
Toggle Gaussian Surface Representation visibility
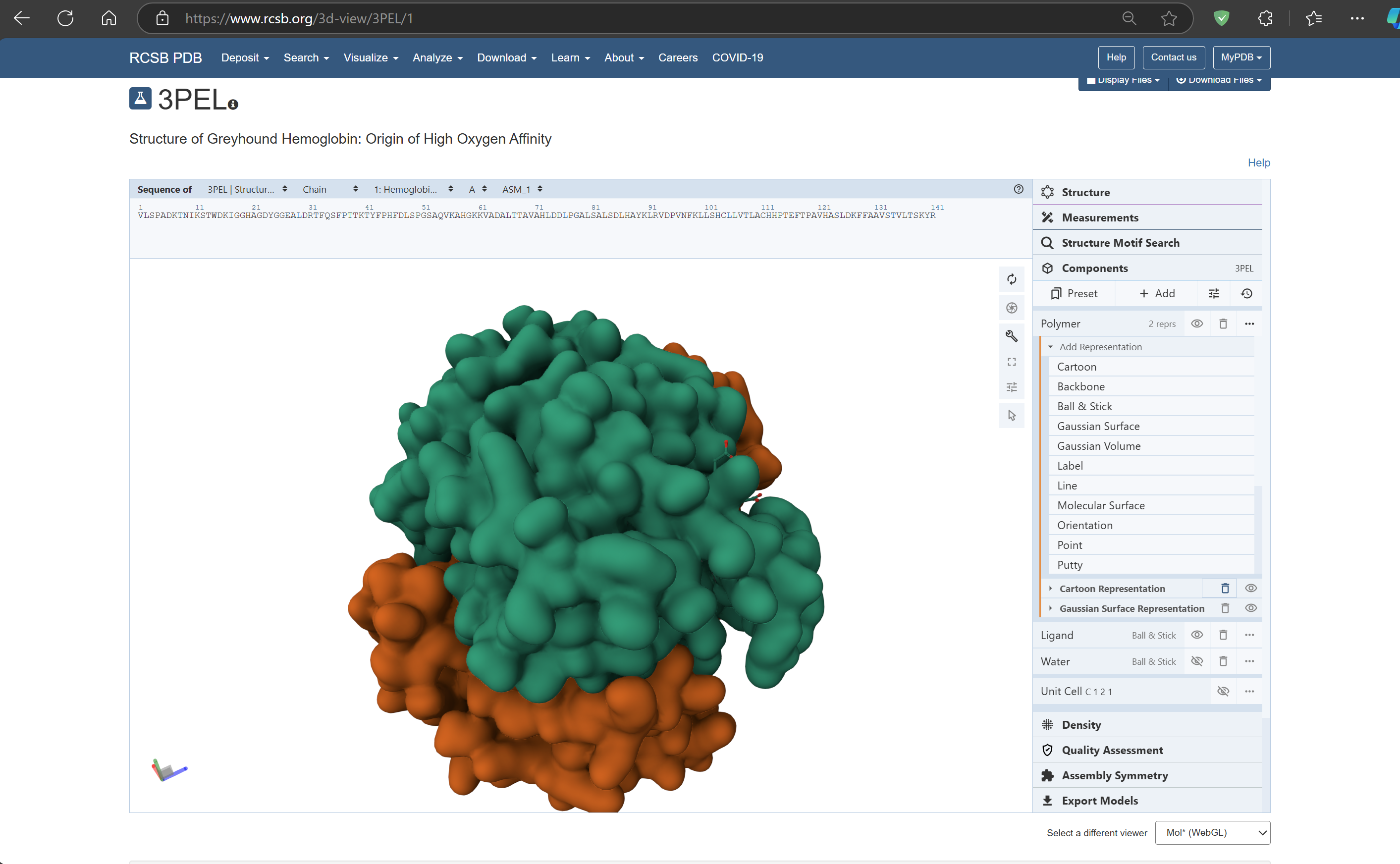click(x=1251, y=608)
